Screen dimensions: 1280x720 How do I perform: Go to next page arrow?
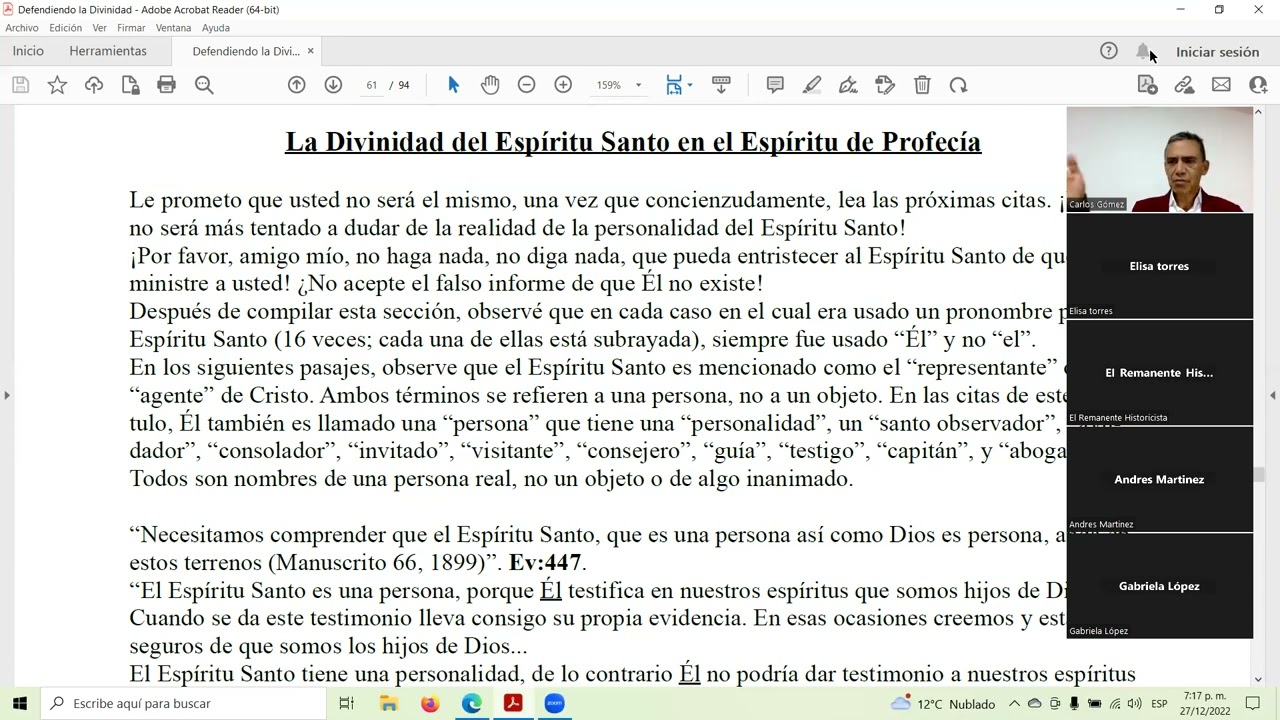[x=333, y=85]
